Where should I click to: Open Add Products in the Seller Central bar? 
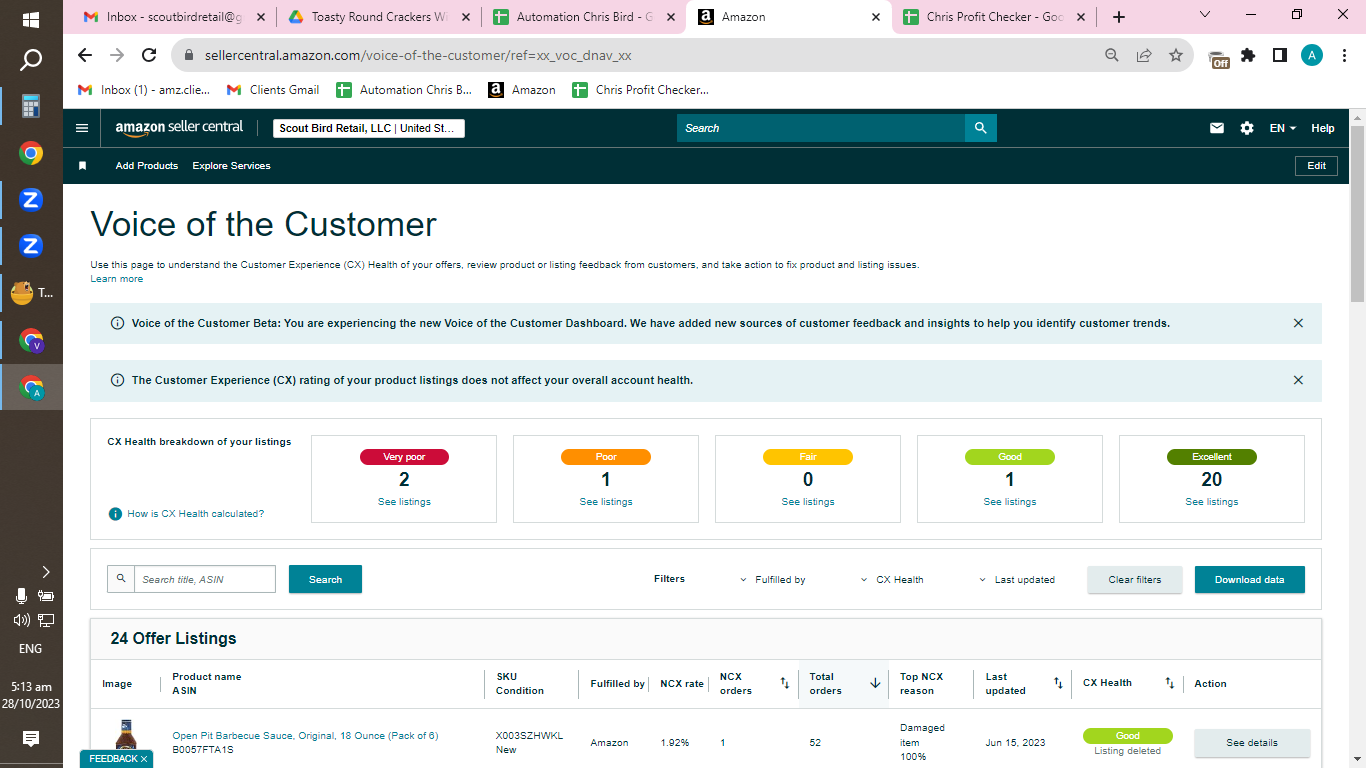(x=147, y=166)
